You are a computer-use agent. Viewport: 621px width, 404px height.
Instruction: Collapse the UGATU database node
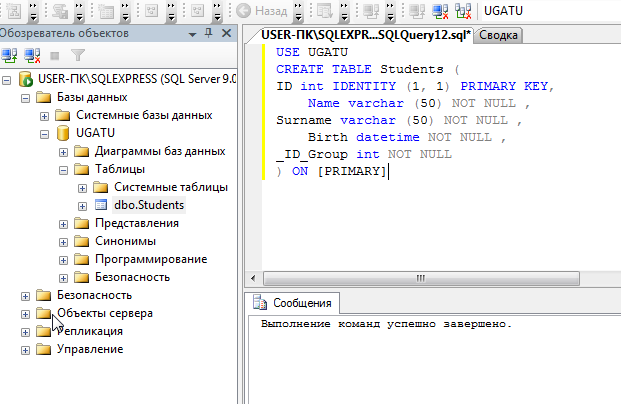[x=44, y=134]
